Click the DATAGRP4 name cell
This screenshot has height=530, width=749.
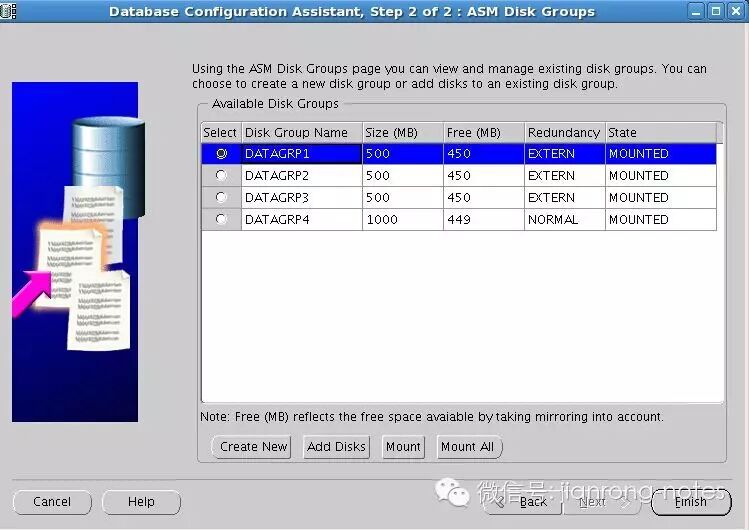302,219
